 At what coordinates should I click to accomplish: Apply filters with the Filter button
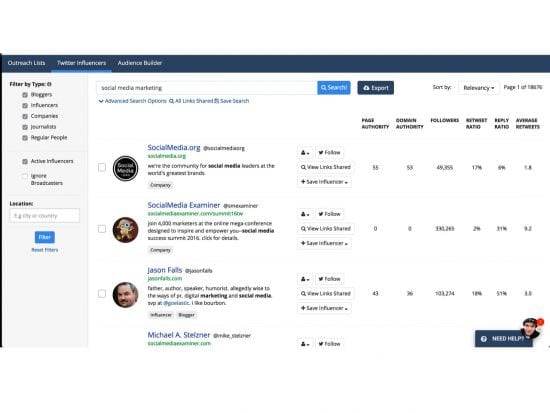pos(45,237)
